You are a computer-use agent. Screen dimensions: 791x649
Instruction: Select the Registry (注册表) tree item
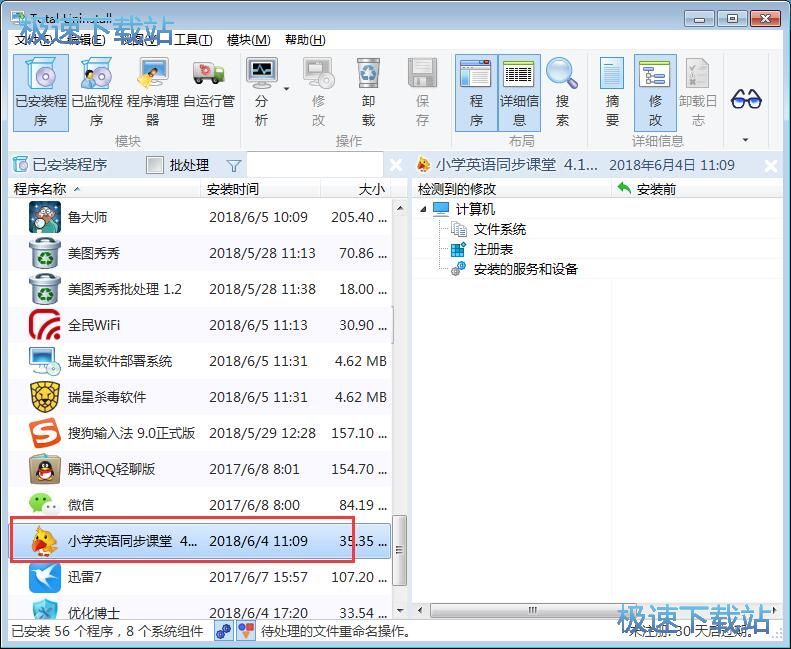[x=493, y=249]
